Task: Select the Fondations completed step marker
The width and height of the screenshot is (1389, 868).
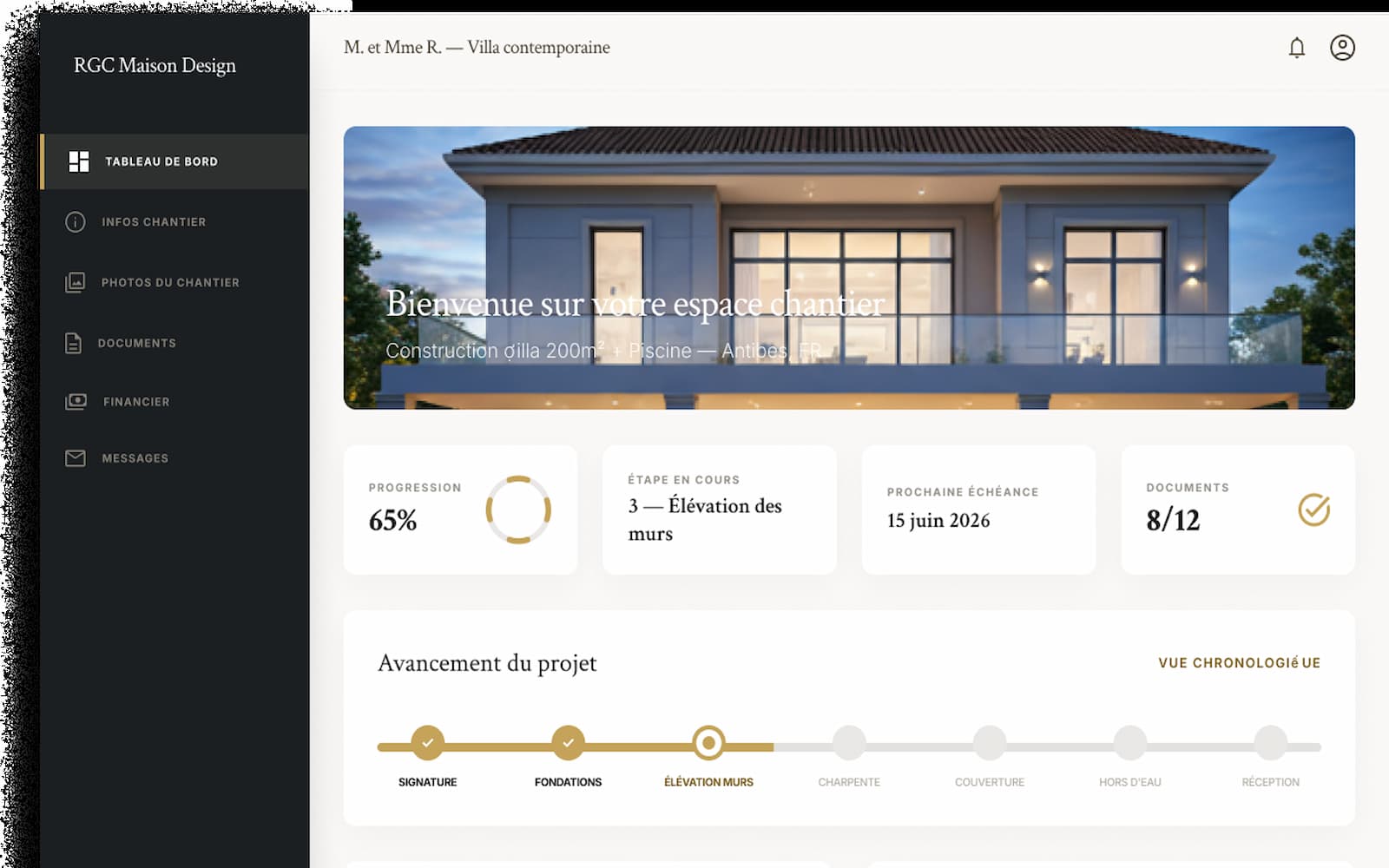Action: pyautogui.click(x=568, y=743)
